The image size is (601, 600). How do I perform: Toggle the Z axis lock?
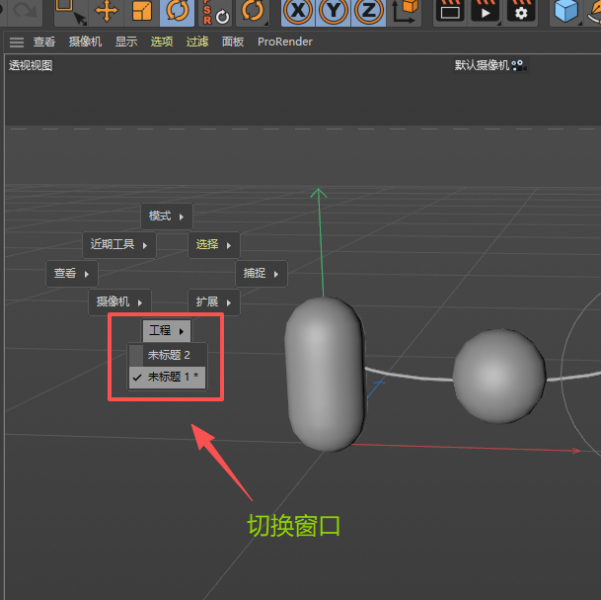click(x=369, y=11)
